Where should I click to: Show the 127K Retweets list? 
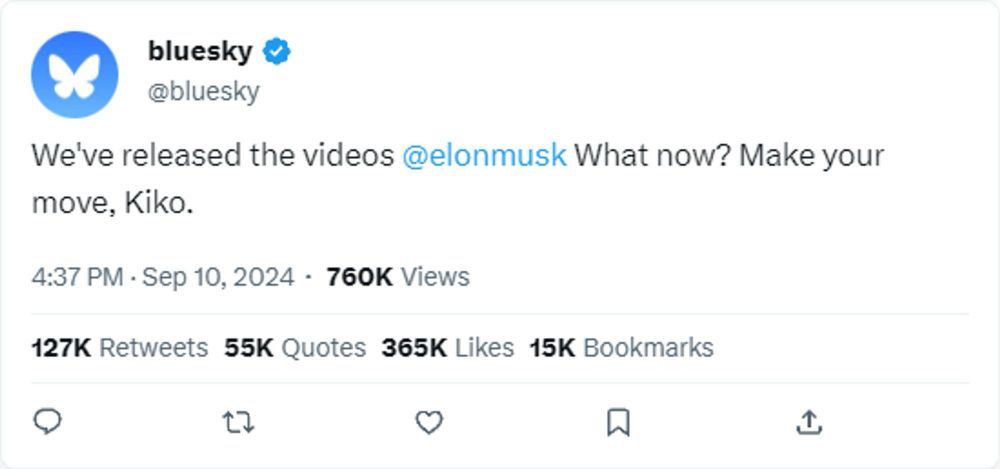tap(120, 348)
